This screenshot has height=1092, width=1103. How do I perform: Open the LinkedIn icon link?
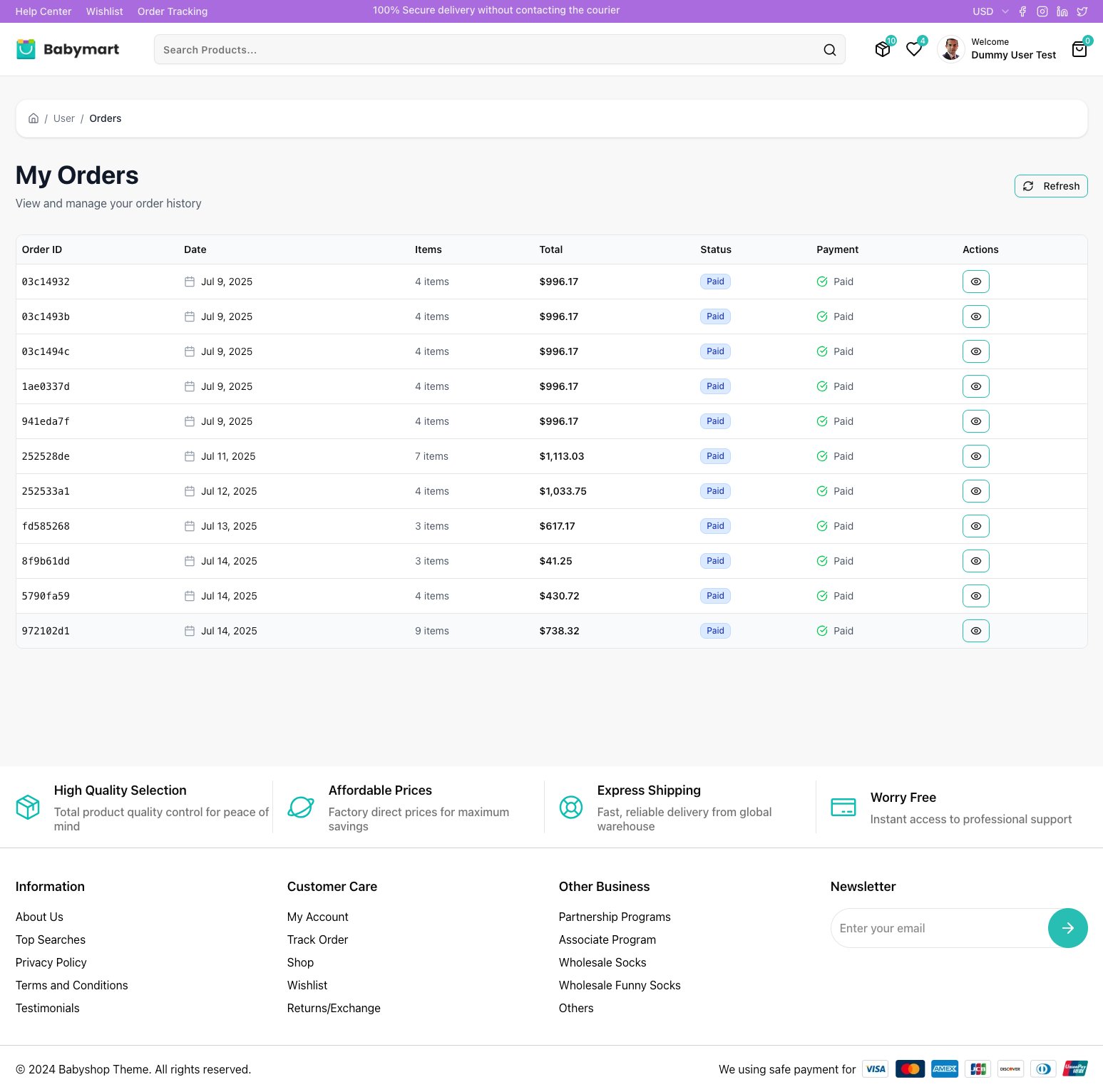pos(1062,11)
